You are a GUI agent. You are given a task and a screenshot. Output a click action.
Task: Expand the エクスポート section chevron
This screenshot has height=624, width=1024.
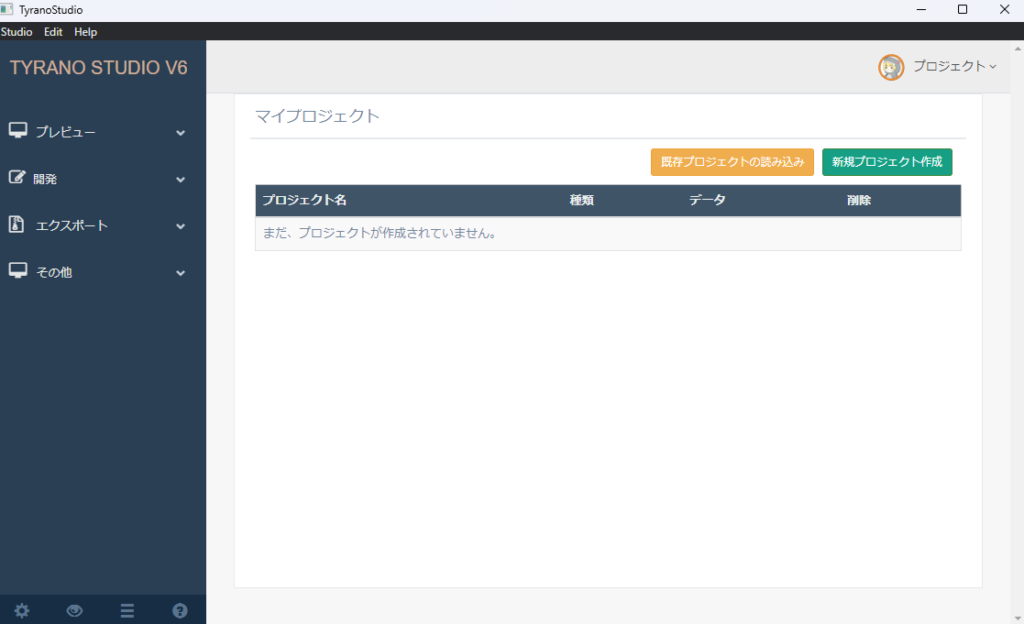(181, 226)
